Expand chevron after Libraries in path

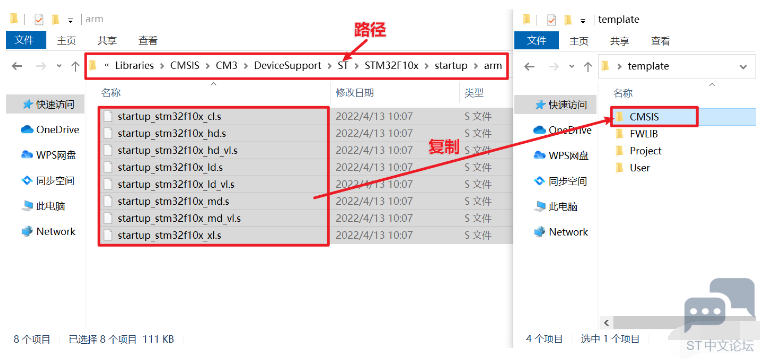pos(162,65)
